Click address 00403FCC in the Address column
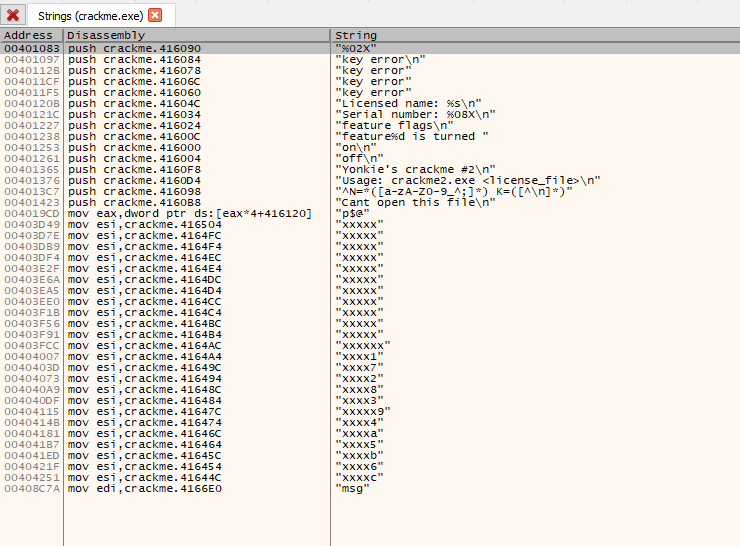This screenshot has height=546, width=740. click(32, 345)
